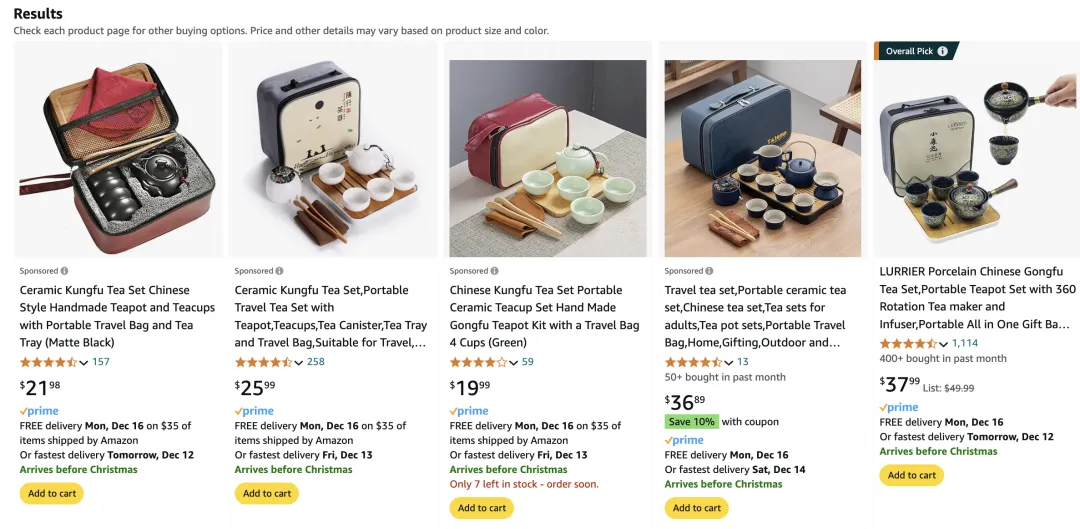Click the Save 10% coupon badge
1080x529 pixels.
[691, 422]
